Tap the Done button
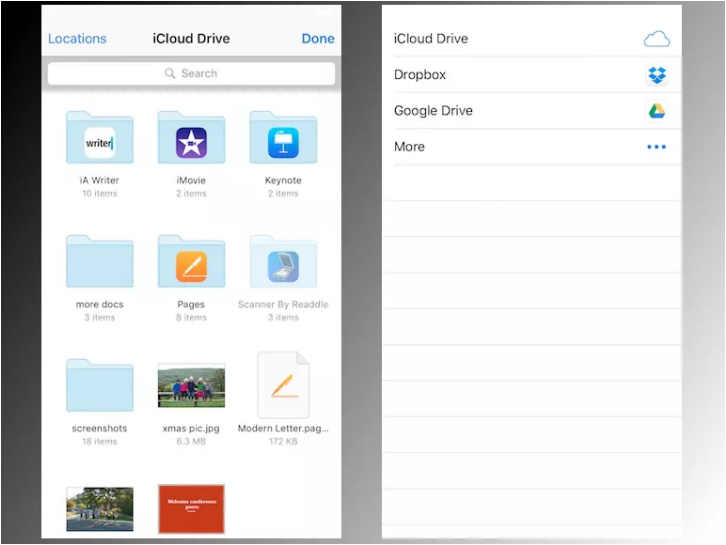Screen dimensions: 726x545 tap(318, 38)
